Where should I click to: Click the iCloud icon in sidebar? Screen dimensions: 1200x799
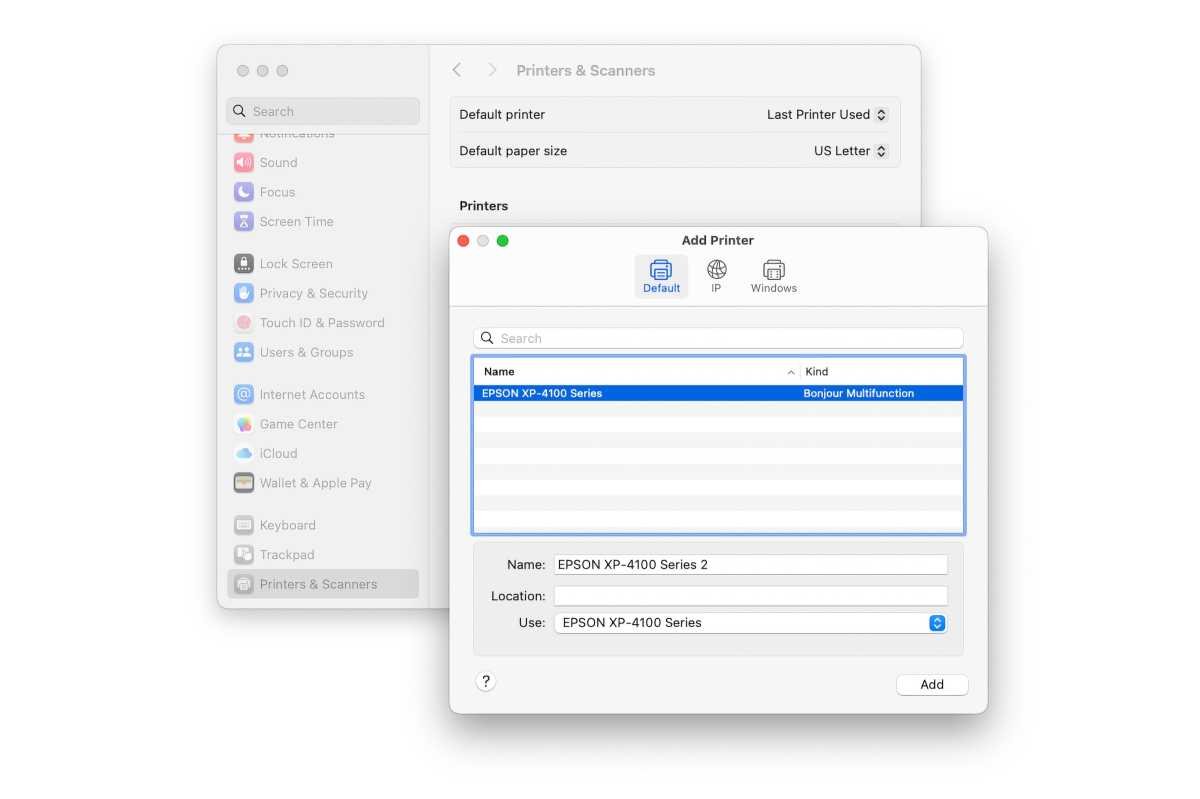click(244, 453)
